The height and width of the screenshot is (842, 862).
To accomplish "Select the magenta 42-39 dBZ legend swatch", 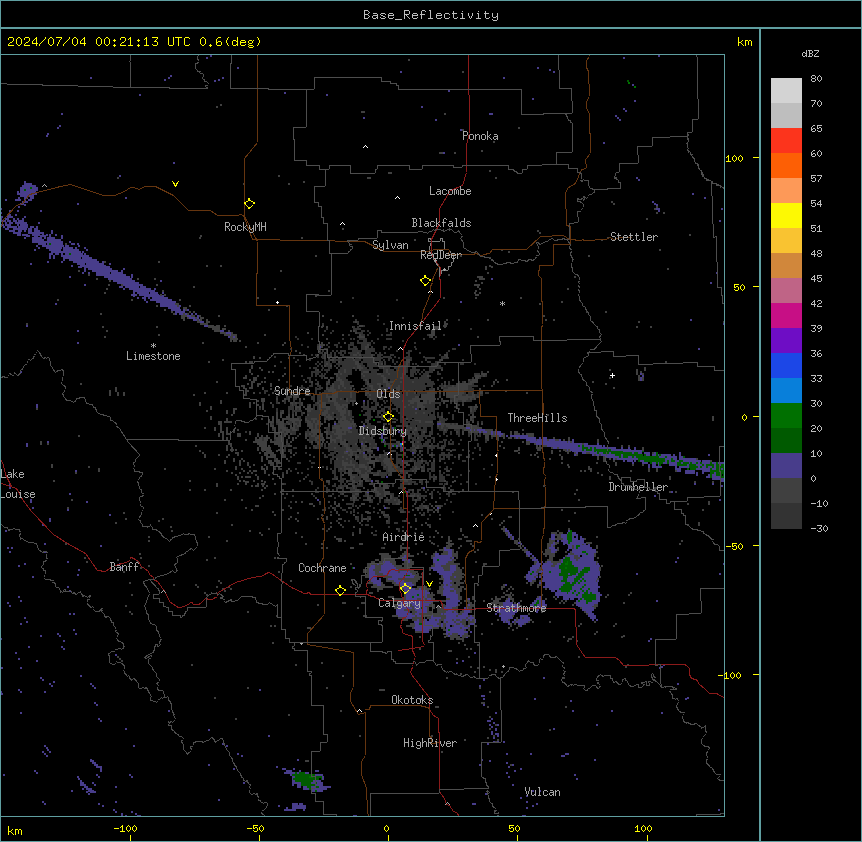I will tap(786, 315).
